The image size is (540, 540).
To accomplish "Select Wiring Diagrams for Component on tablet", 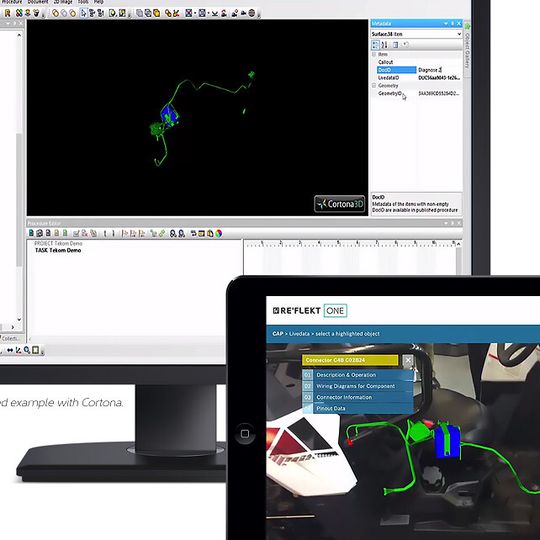I will (358, 386).
